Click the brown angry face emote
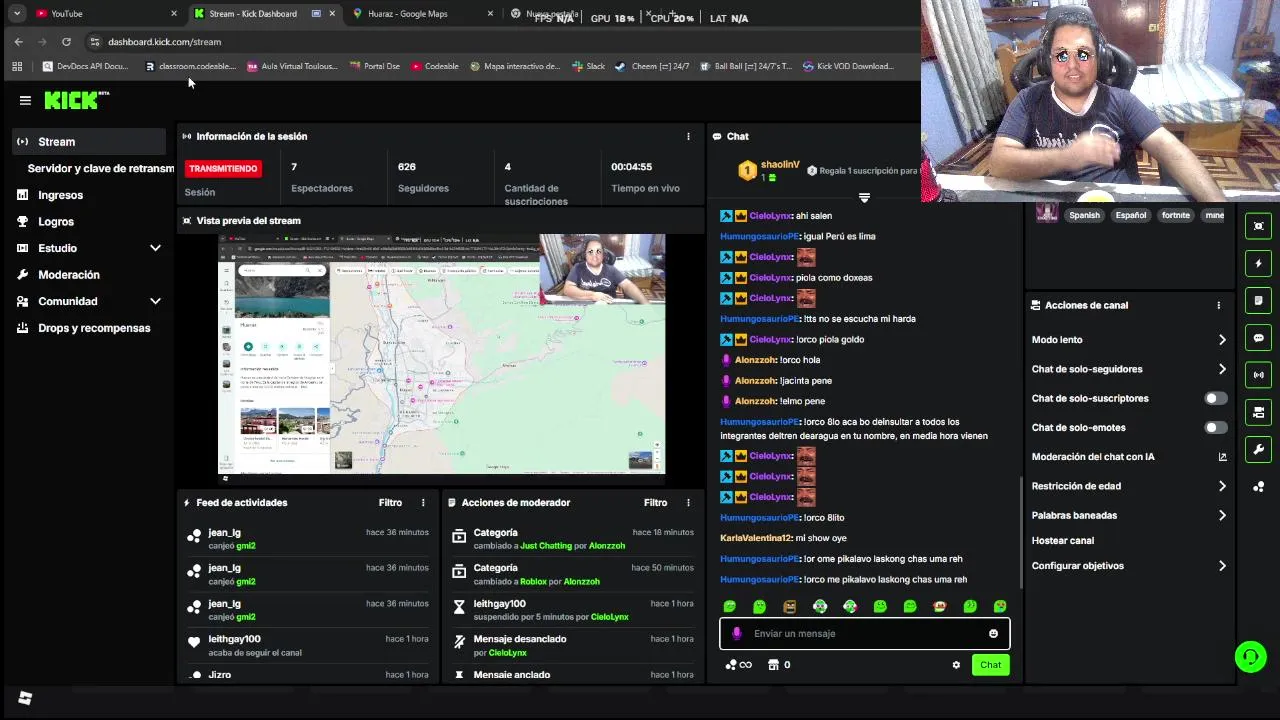The height and width of the screenshot is (720, 1280). point(790,606)
